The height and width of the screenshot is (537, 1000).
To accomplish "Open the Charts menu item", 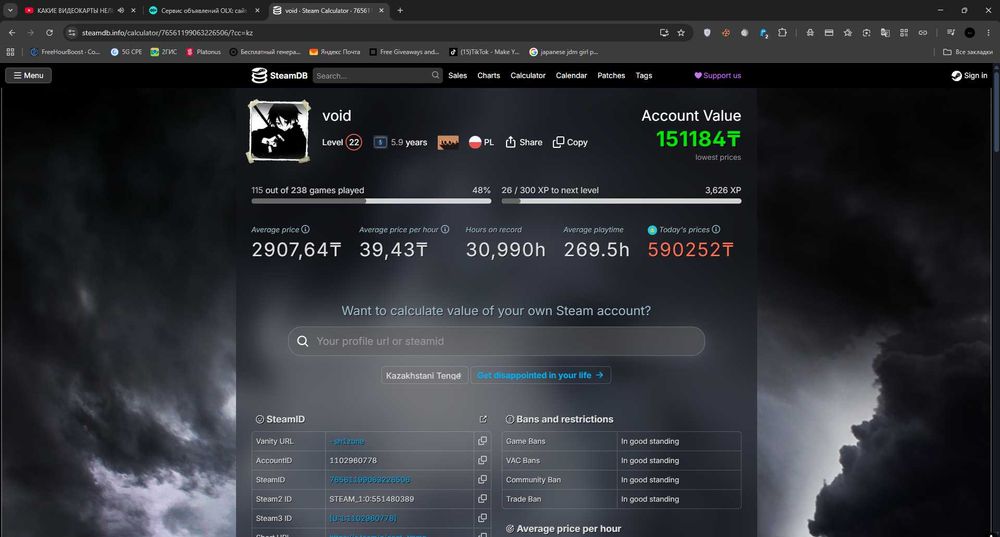I will (489, 75).
